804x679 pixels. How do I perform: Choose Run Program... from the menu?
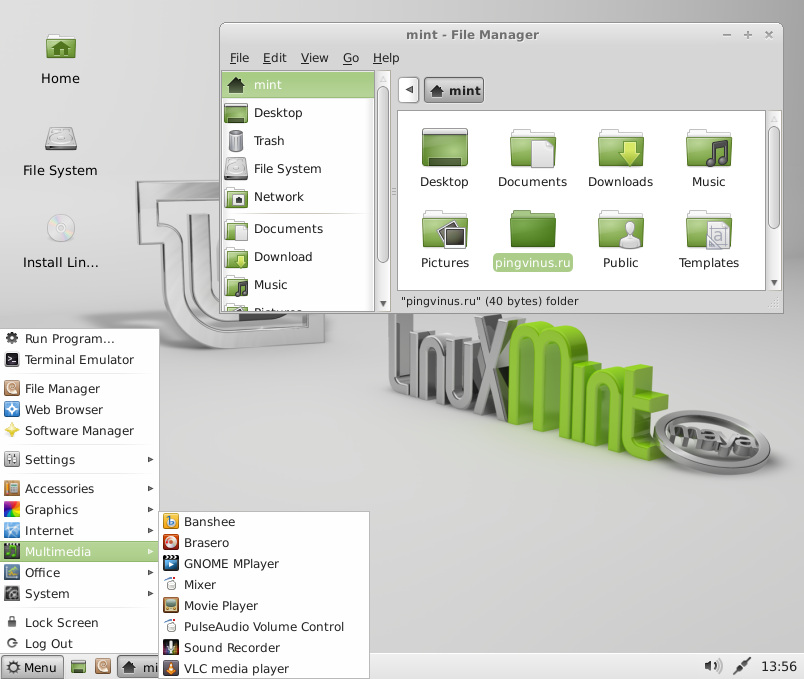79,338
